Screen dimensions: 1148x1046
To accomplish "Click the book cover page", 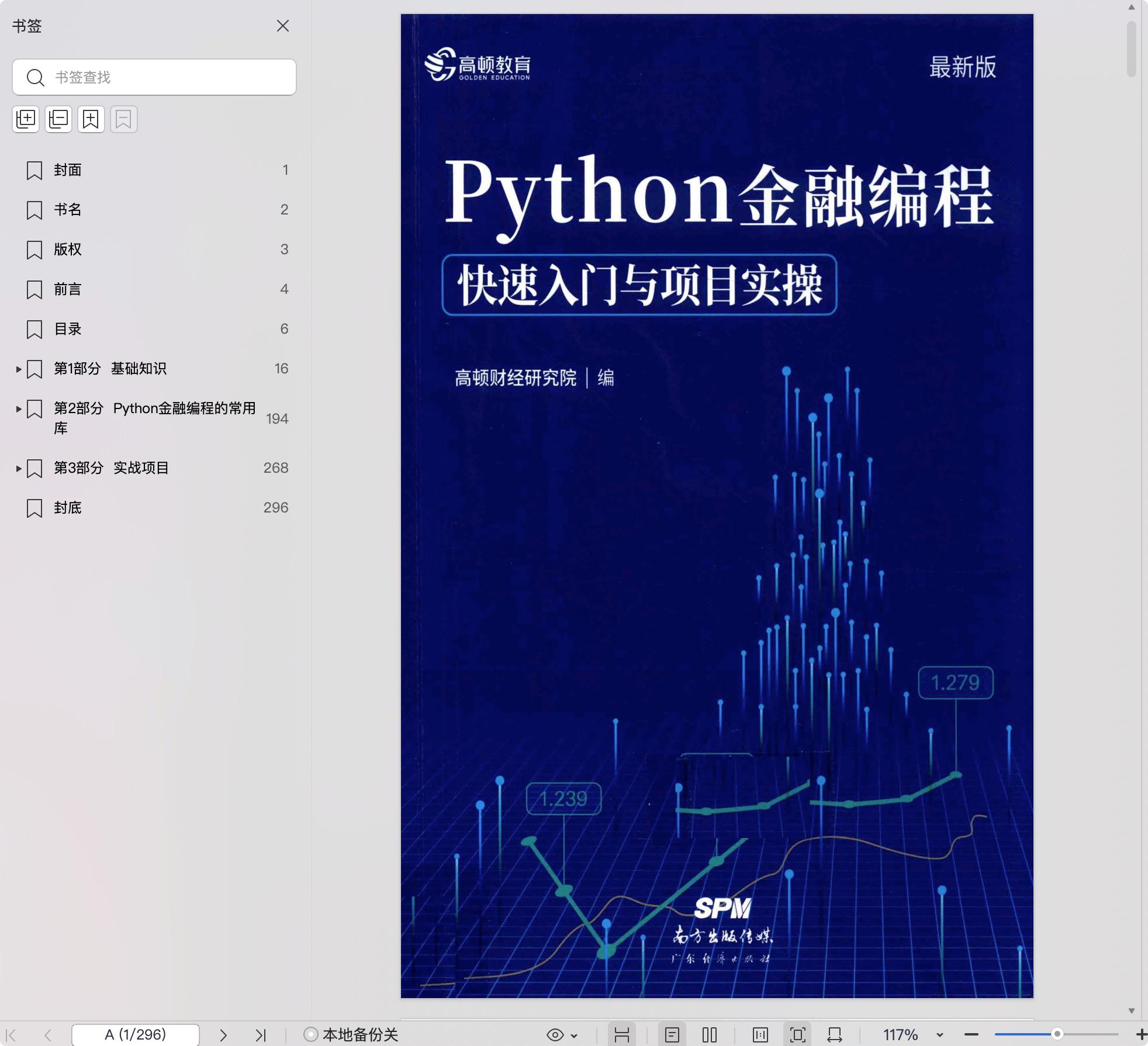I will click(717, 506).
